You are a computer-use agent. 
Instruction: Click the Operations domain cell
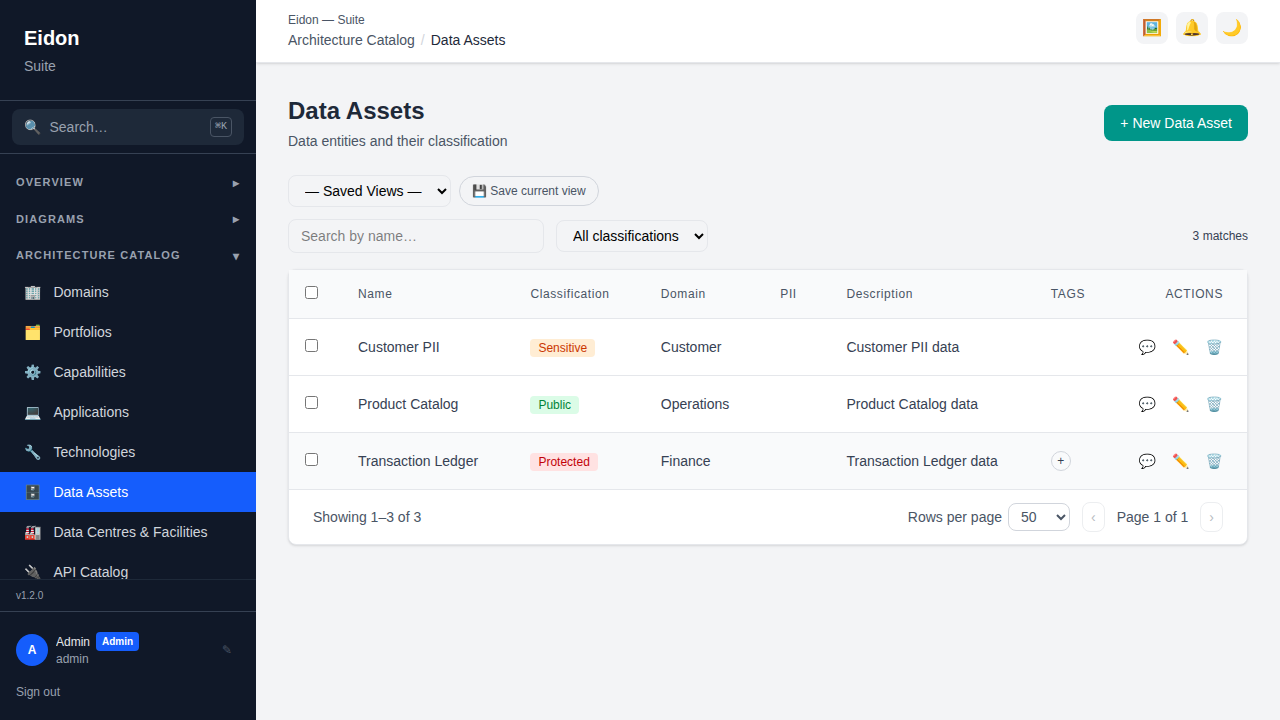click(x=695, y=404)
